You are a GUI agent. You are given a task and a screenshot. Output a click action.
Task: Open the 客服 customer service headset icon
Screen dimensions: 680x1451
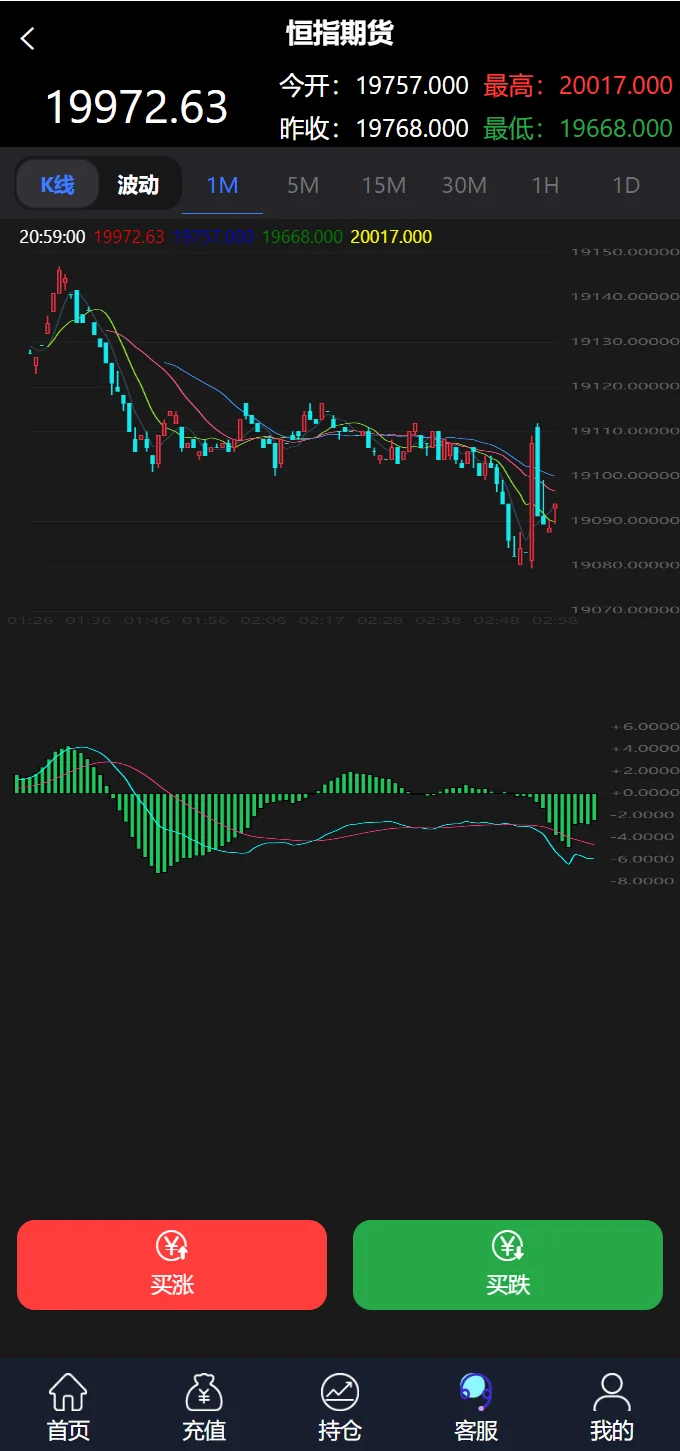tap(476, 1391)
